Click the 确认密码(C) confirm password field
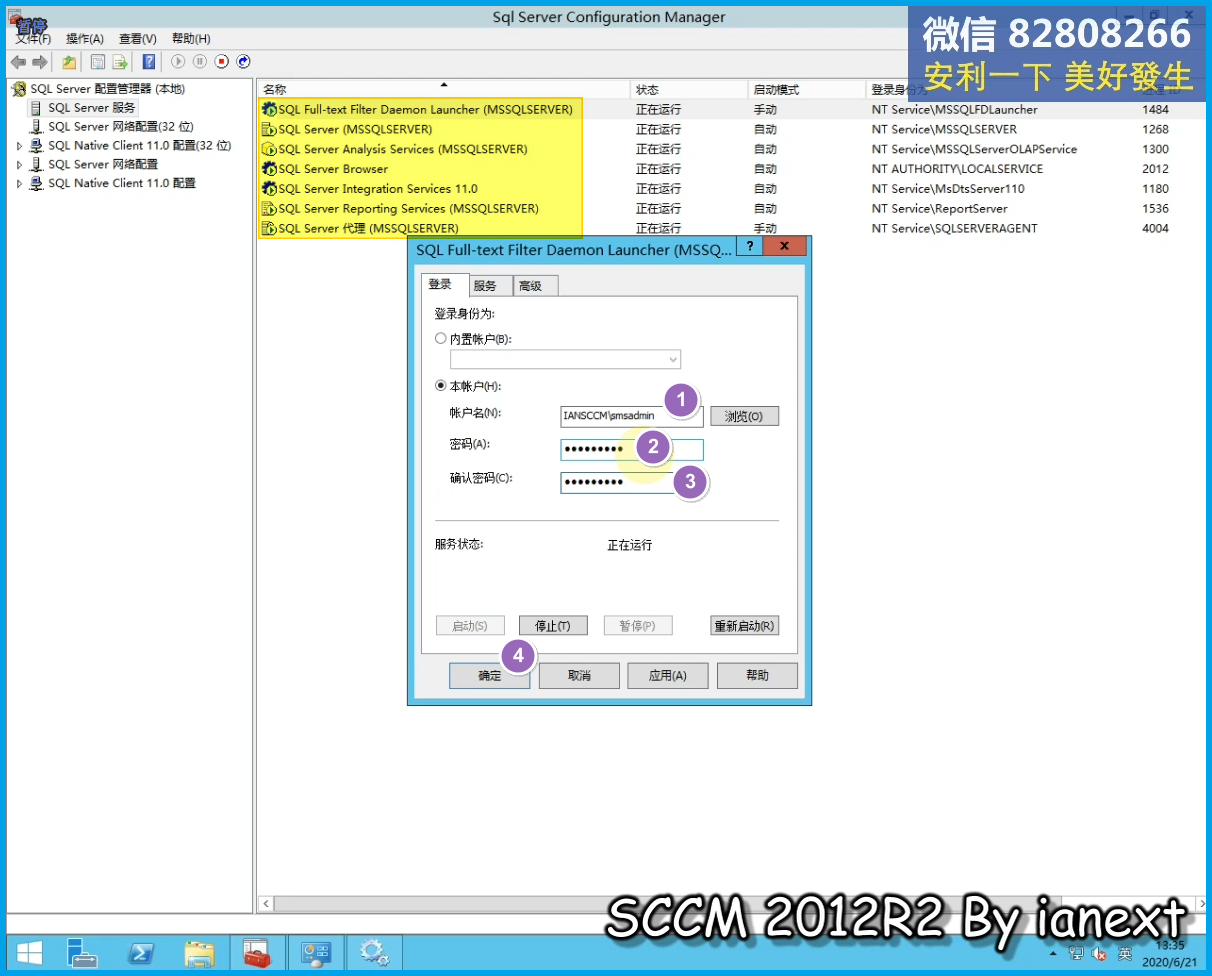Image resolution: width=1212 pixels, height=976 pixels. click(631, 483)
